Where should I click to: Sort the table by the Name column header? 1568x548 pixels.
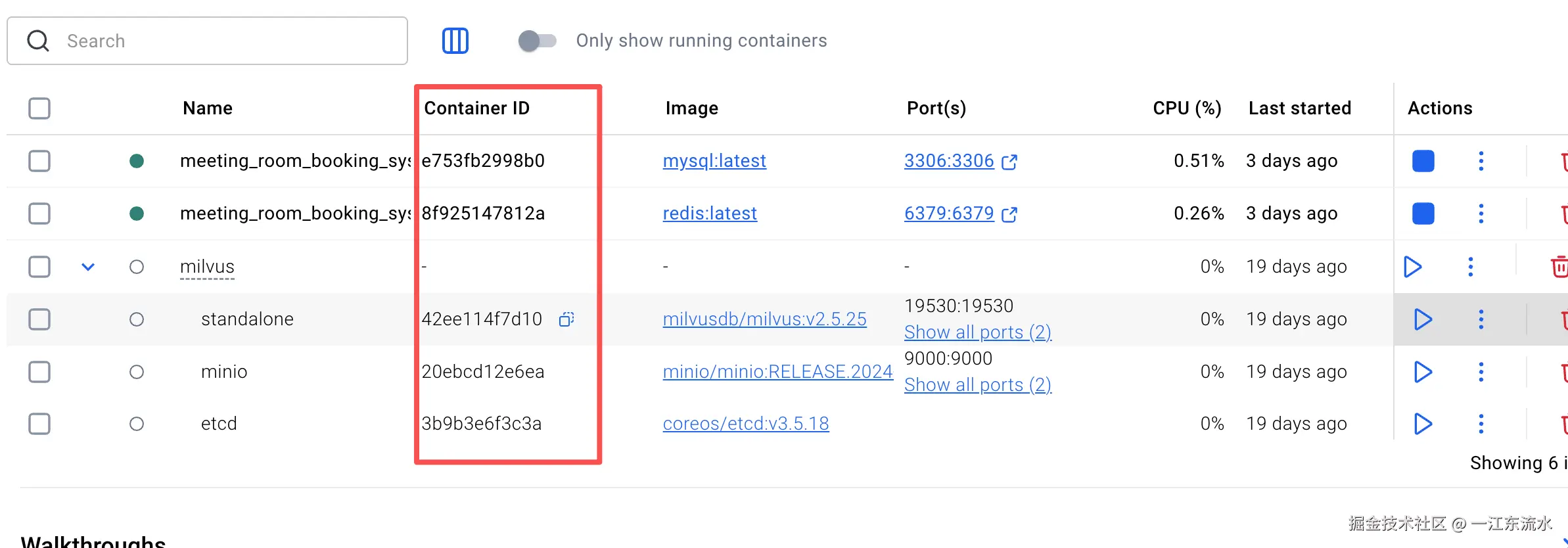208,108
